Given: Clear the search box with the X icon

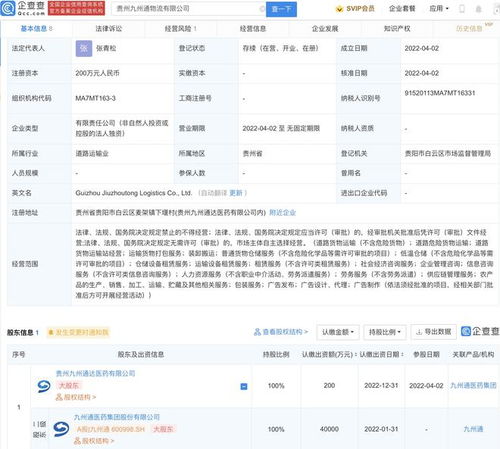Looking at the screenshot, I should tap(262, 9).
